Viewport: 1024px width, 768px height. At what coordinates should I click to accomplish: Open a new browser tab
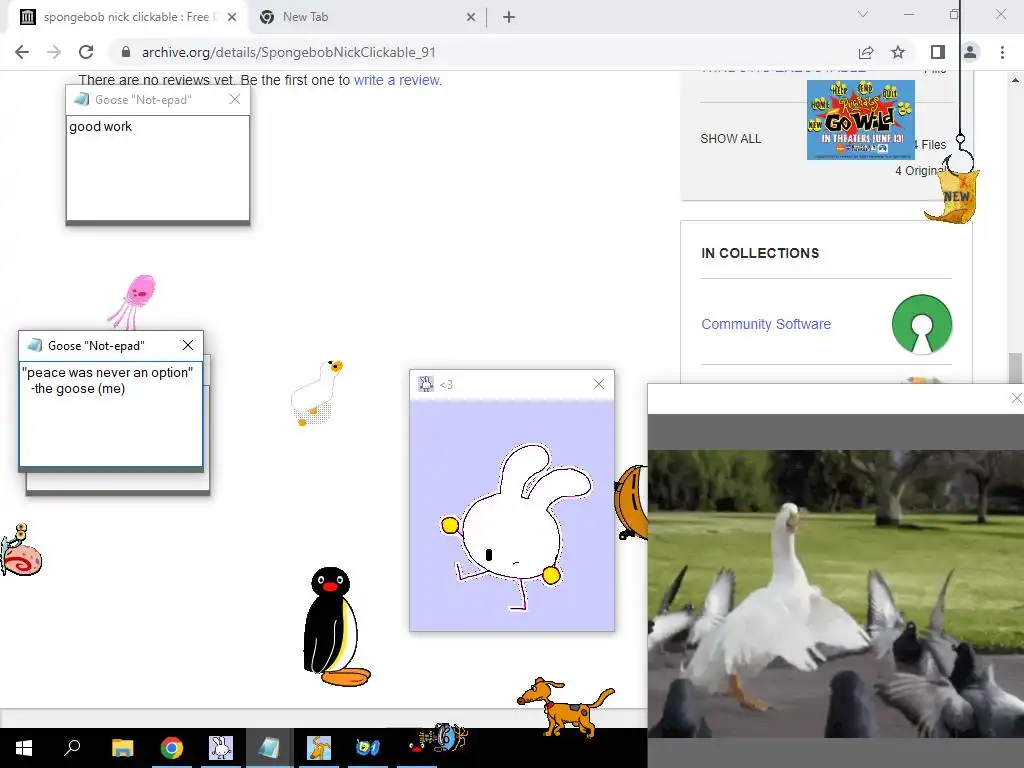click(509, 17)
